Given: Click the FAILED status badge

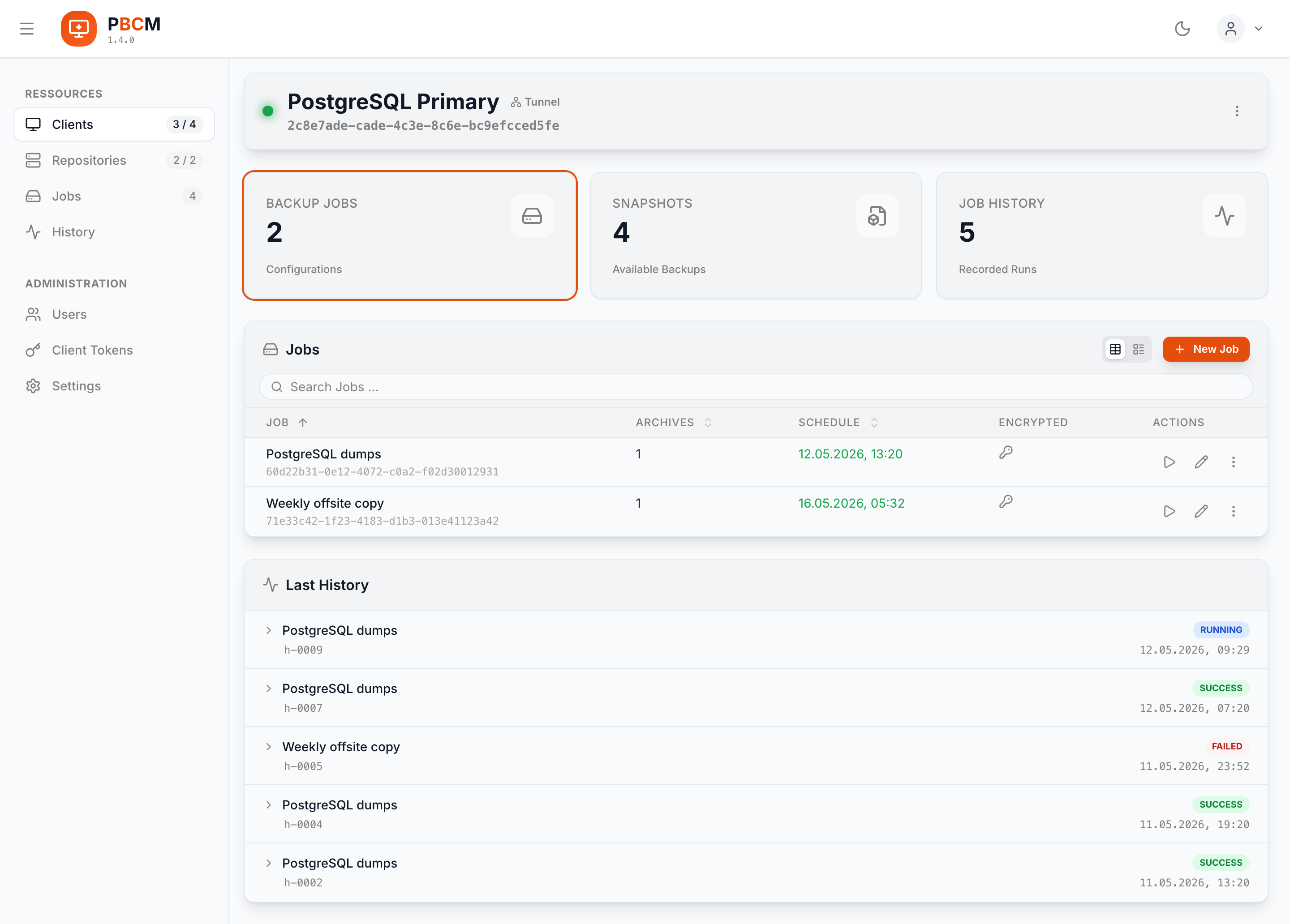Looking at the screenshot, I should click(1226, 747).
